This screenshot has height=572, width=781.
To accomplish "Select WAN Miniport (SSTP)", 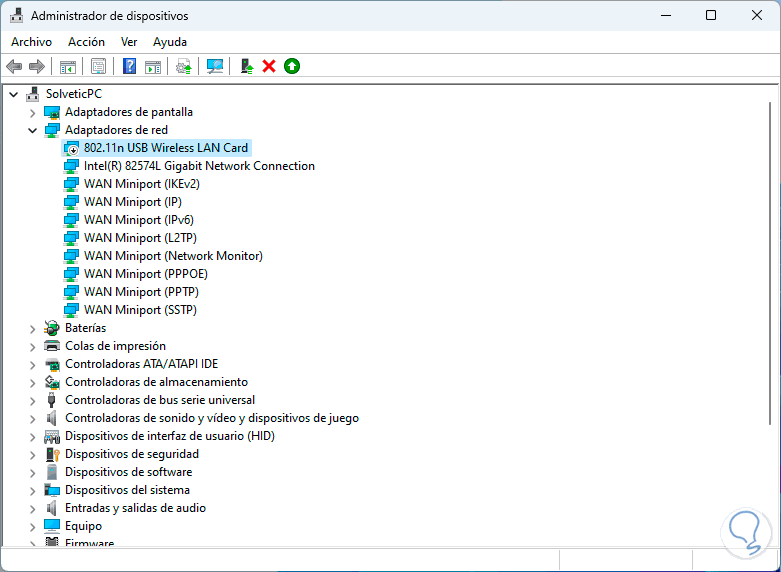I will (140, 309).
